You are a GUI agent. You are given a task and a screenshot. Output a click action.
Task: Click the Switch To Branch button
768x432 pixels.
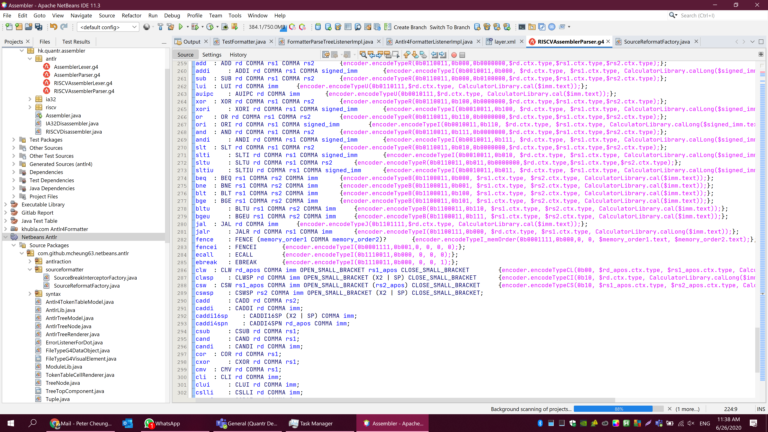tap(450, 27)
